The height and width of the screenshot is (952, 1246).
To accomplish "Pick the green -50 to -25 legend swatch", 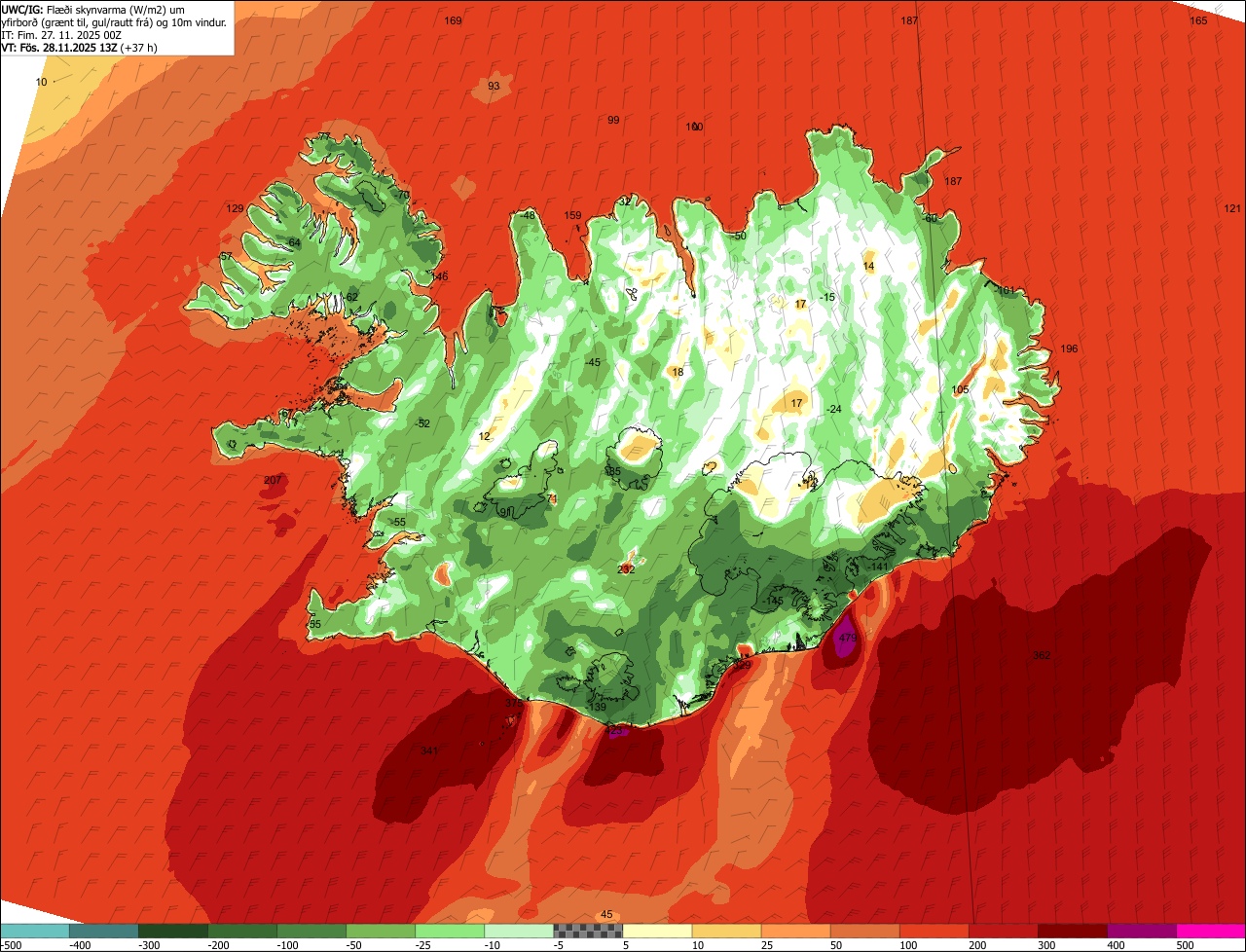I will (x=381, y=931).
